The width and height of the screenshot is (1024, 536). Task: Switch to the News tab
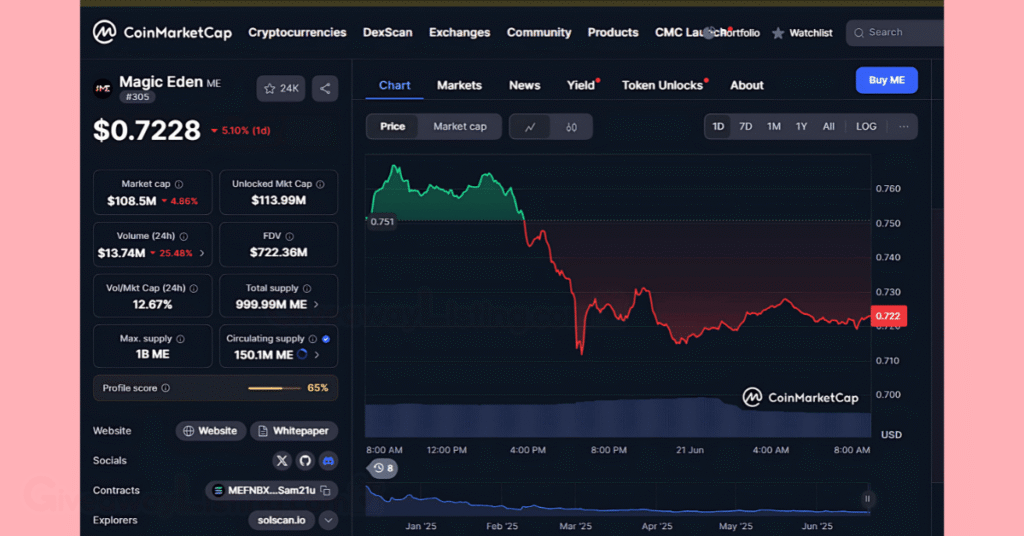524,86
